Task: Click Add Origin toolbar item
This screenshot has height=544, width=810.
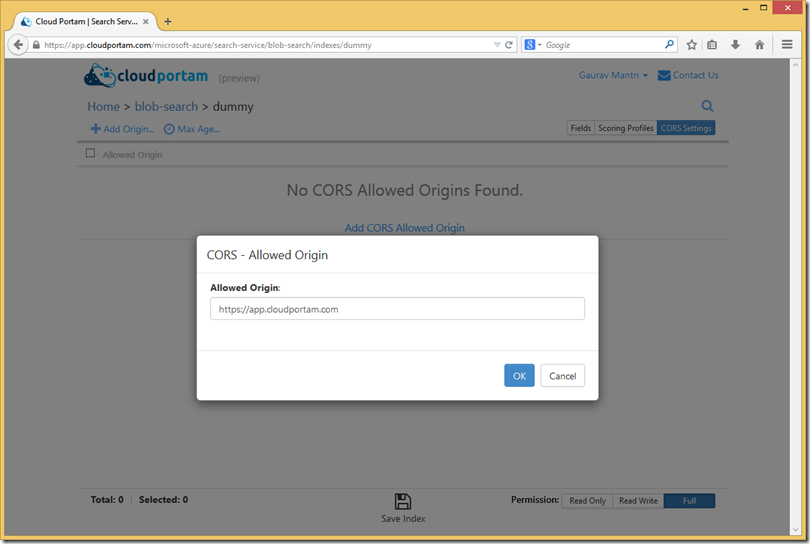Action: point(122,129)
